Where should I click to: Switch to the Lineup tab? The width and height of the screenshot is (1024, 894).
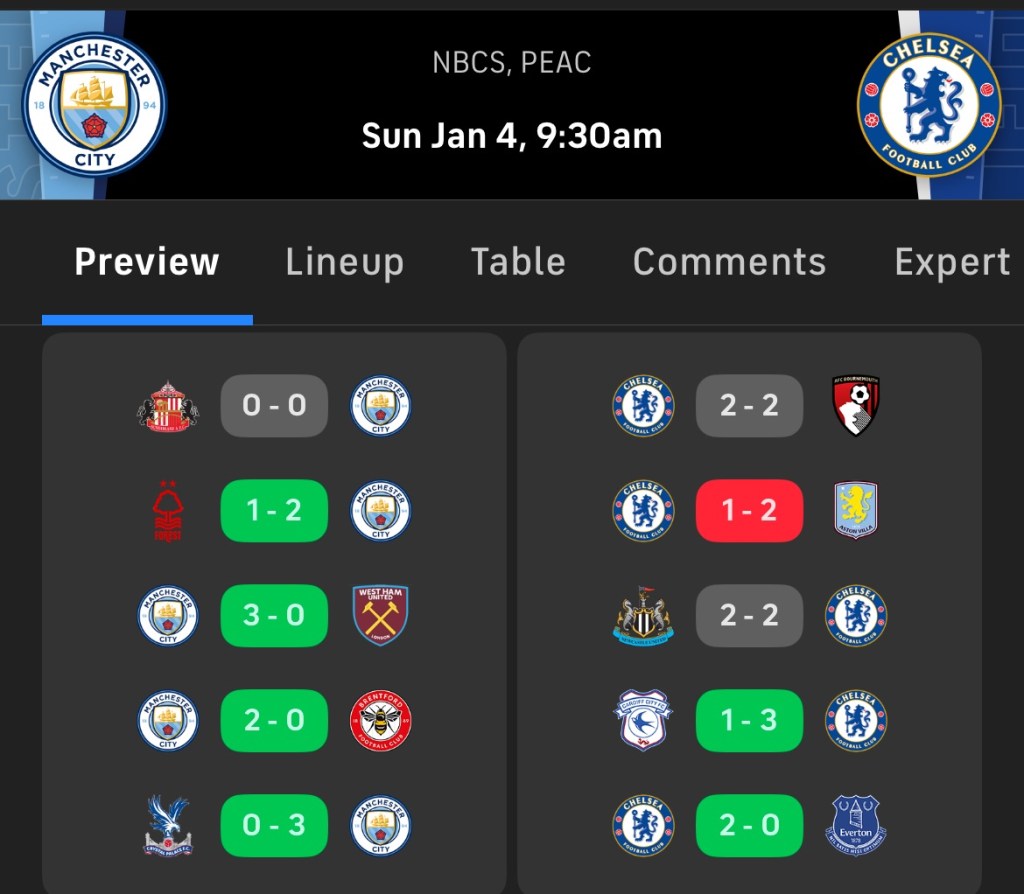click(345, 262)
